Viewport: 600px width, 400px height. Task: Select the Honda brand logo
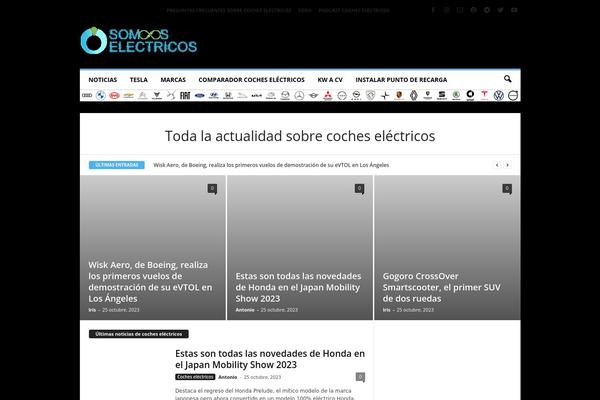(x=228, y=95)
